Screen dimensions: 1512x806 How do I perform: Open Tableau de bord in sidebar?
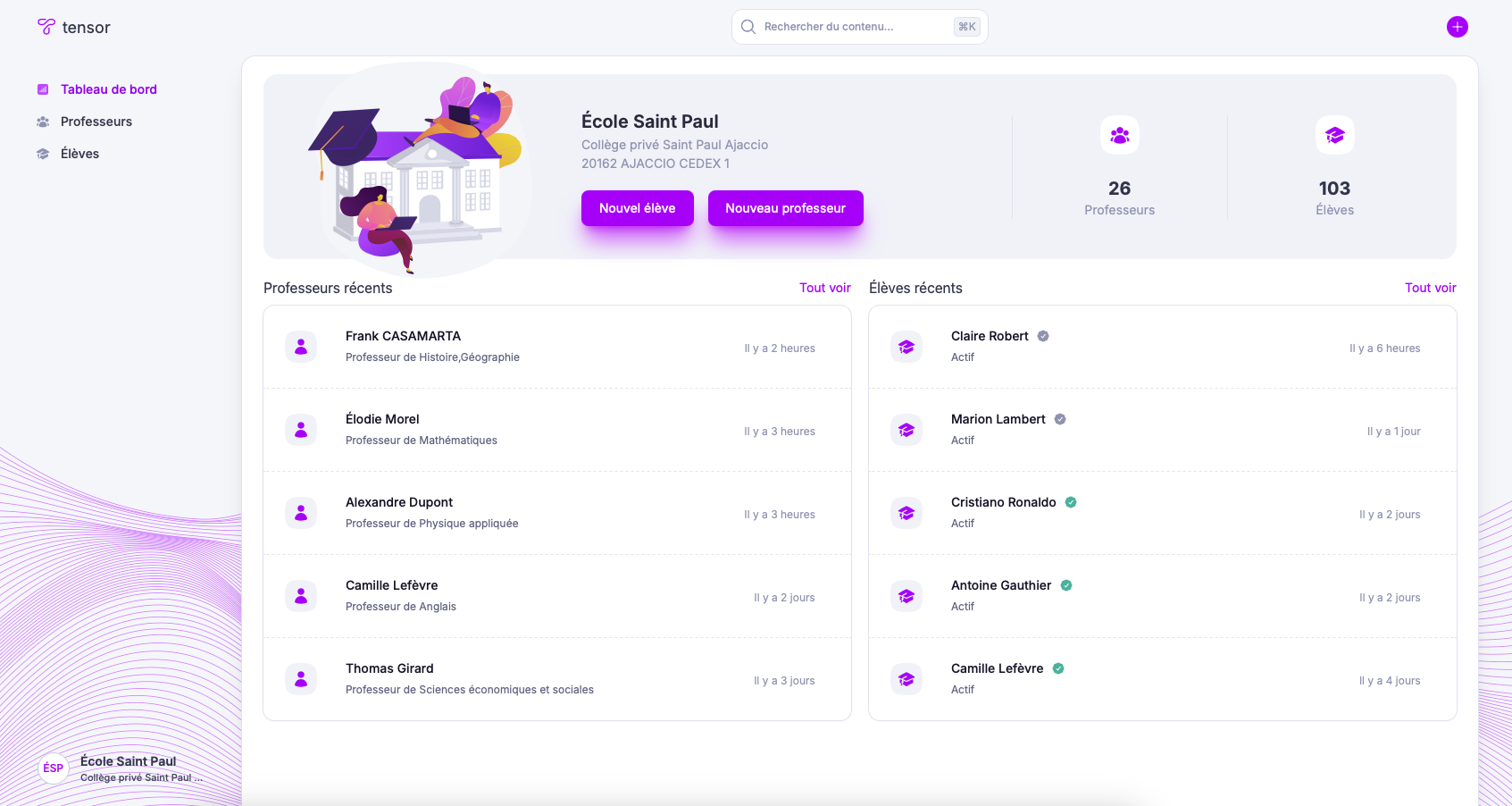(x=108, y=89)
